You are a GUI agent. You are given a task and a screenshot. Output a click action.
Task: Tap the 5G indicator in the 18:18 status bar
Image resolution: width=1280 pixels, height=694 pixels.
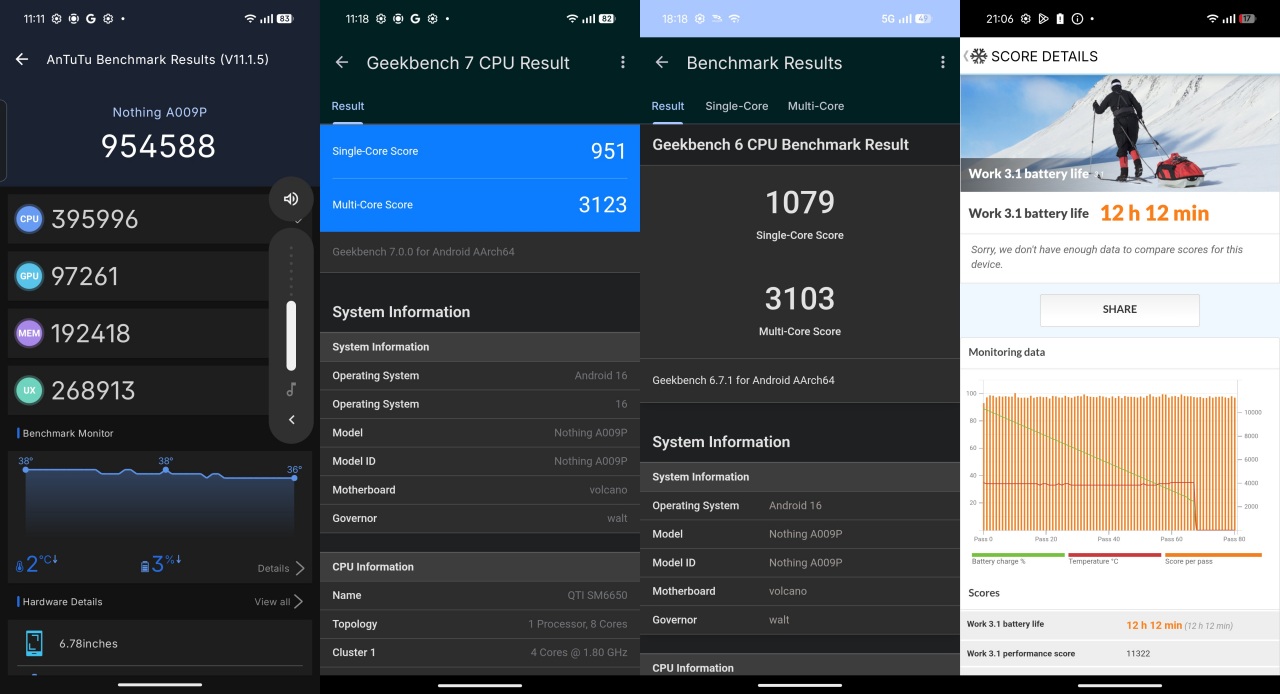(888, 19)
